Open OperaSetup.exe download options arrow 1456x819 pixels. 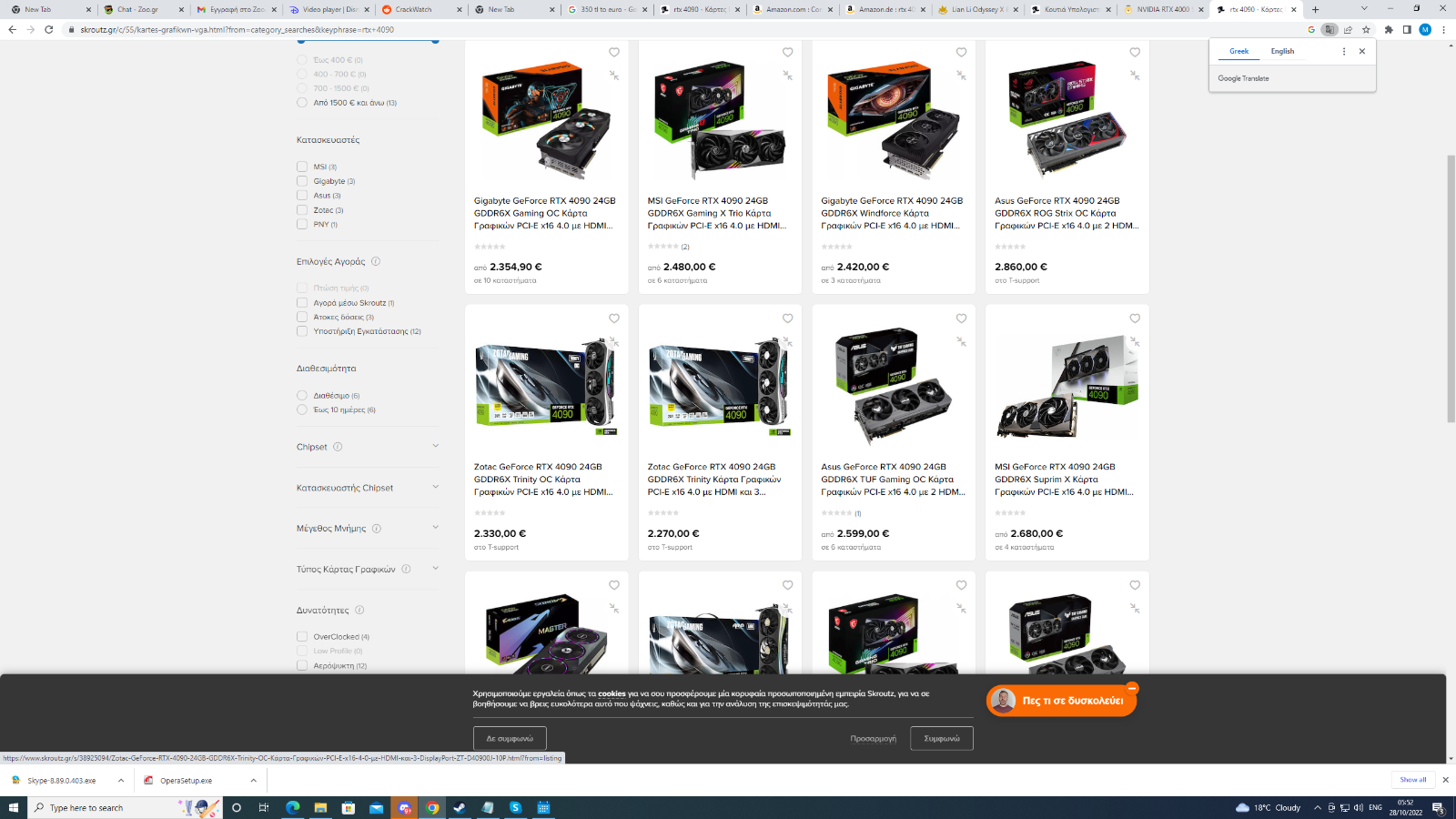click(x=253, y=780)
